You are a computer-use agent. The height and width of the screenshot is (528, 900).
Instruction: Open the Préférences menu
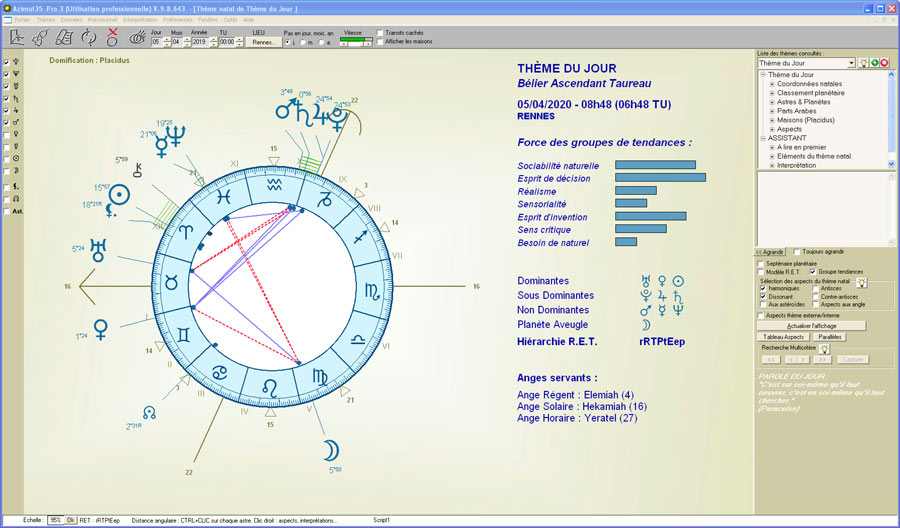176,19
